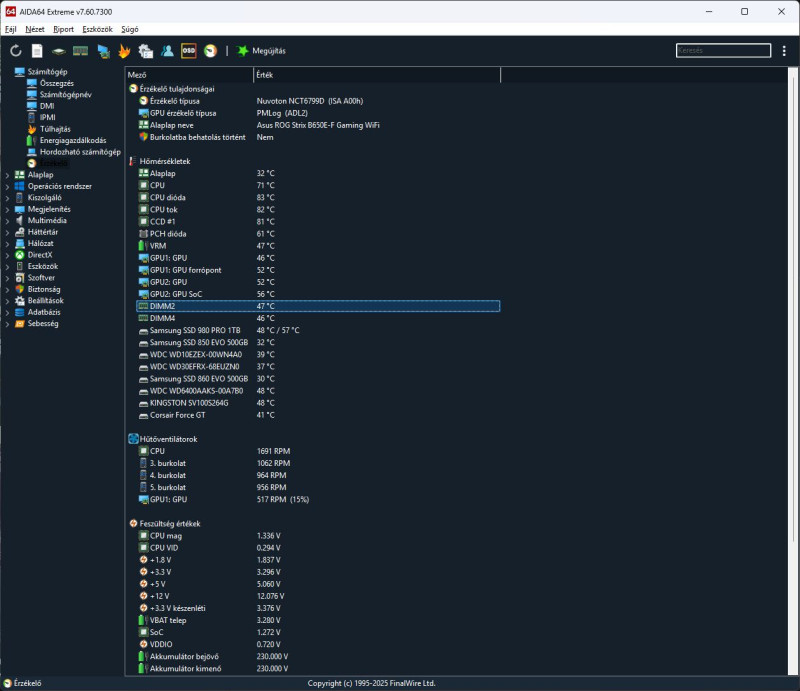Open the Nézet menu

[x=35, y=29]
